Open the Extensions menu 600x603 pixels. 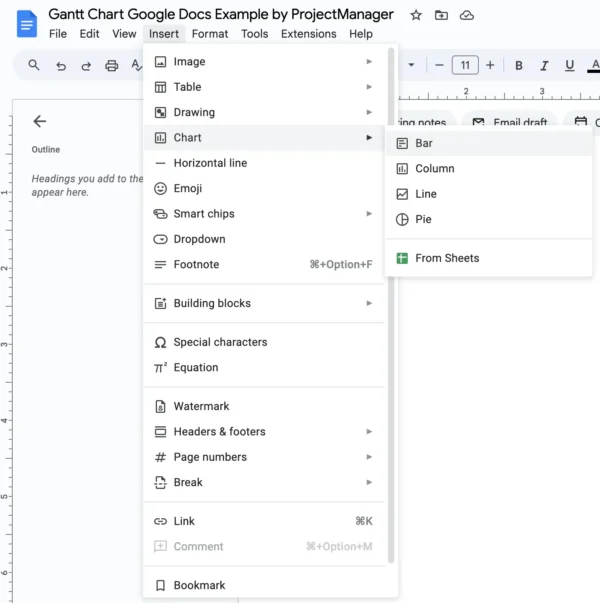coord(308,34)
